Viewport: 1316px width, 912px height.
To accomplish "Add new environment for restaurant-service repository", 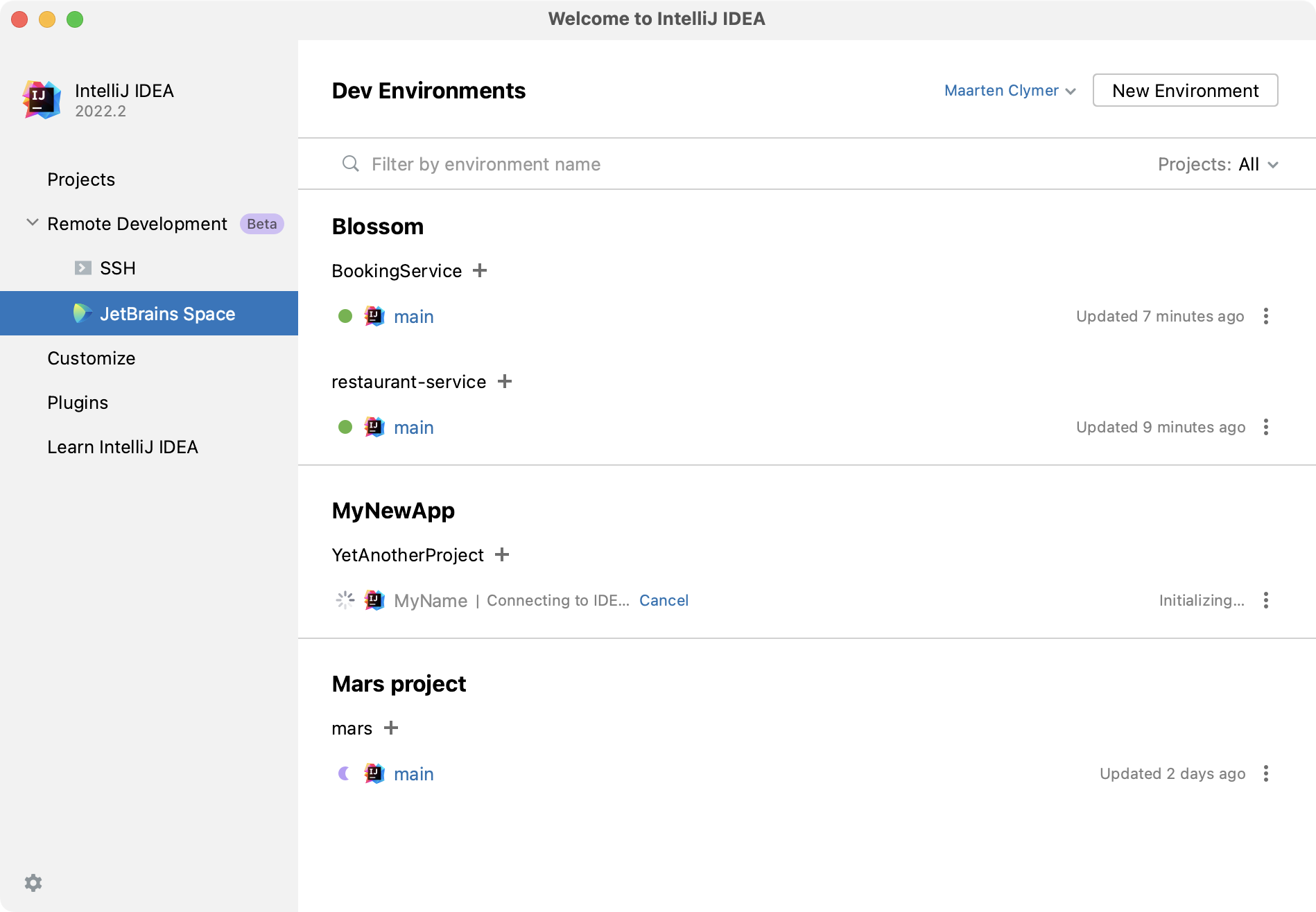I will (505, 381).
